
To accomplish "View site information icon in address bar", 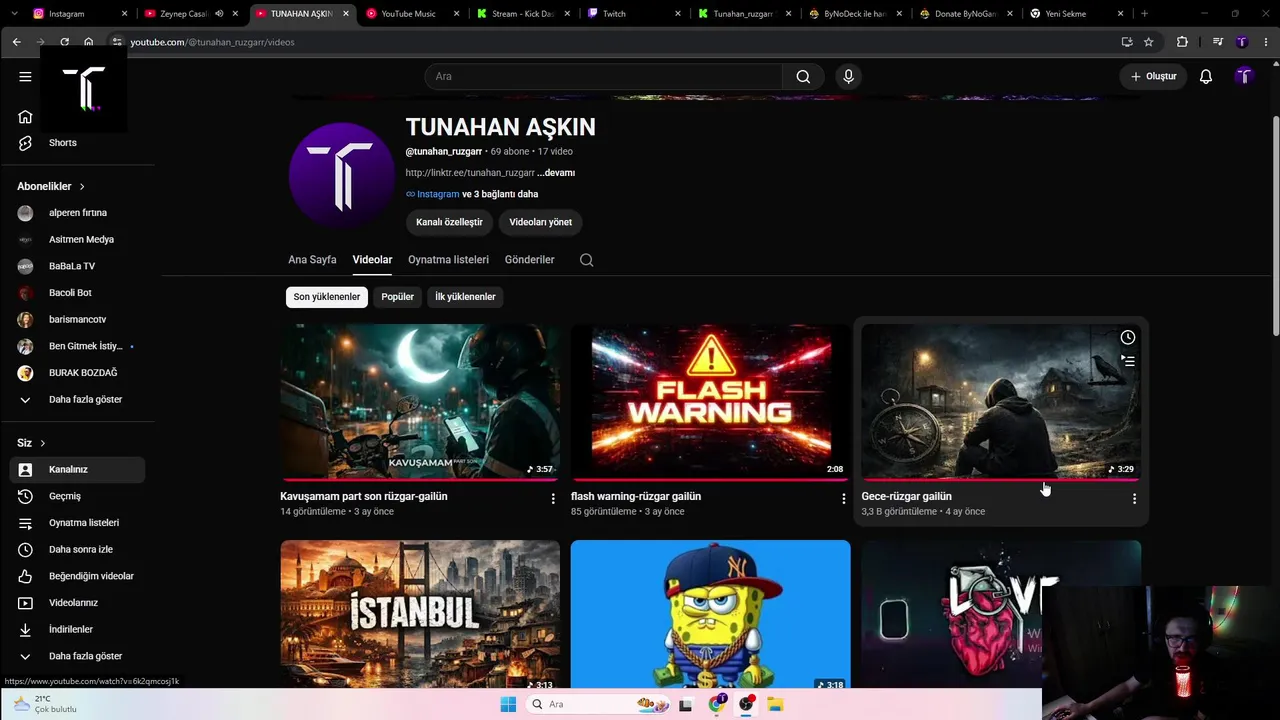I will [x=116, y=42].
